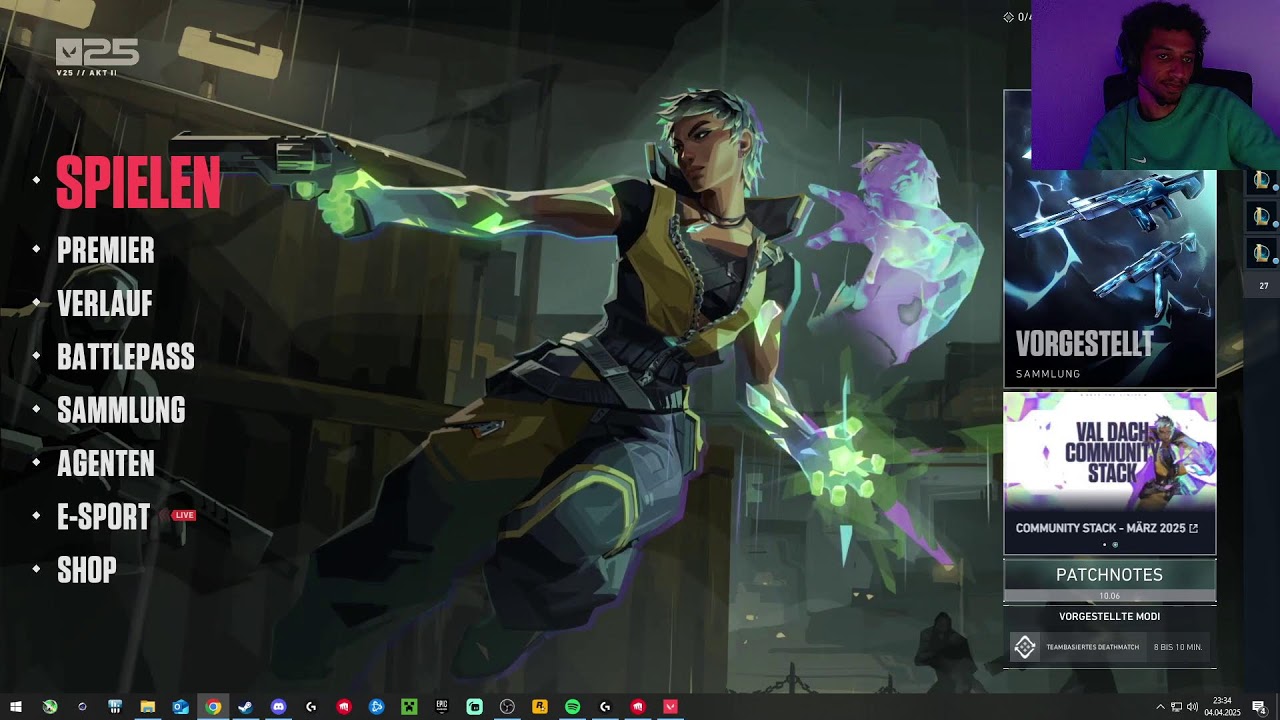1280x720 pixels.
Task: Open the clock showing 23:34
Action: tap(1222, 707)
